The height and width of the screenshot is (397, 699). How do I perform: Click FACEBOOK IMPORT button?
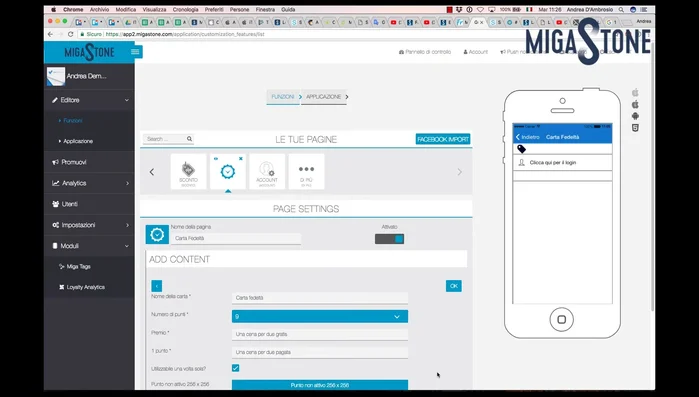[443, 139]
